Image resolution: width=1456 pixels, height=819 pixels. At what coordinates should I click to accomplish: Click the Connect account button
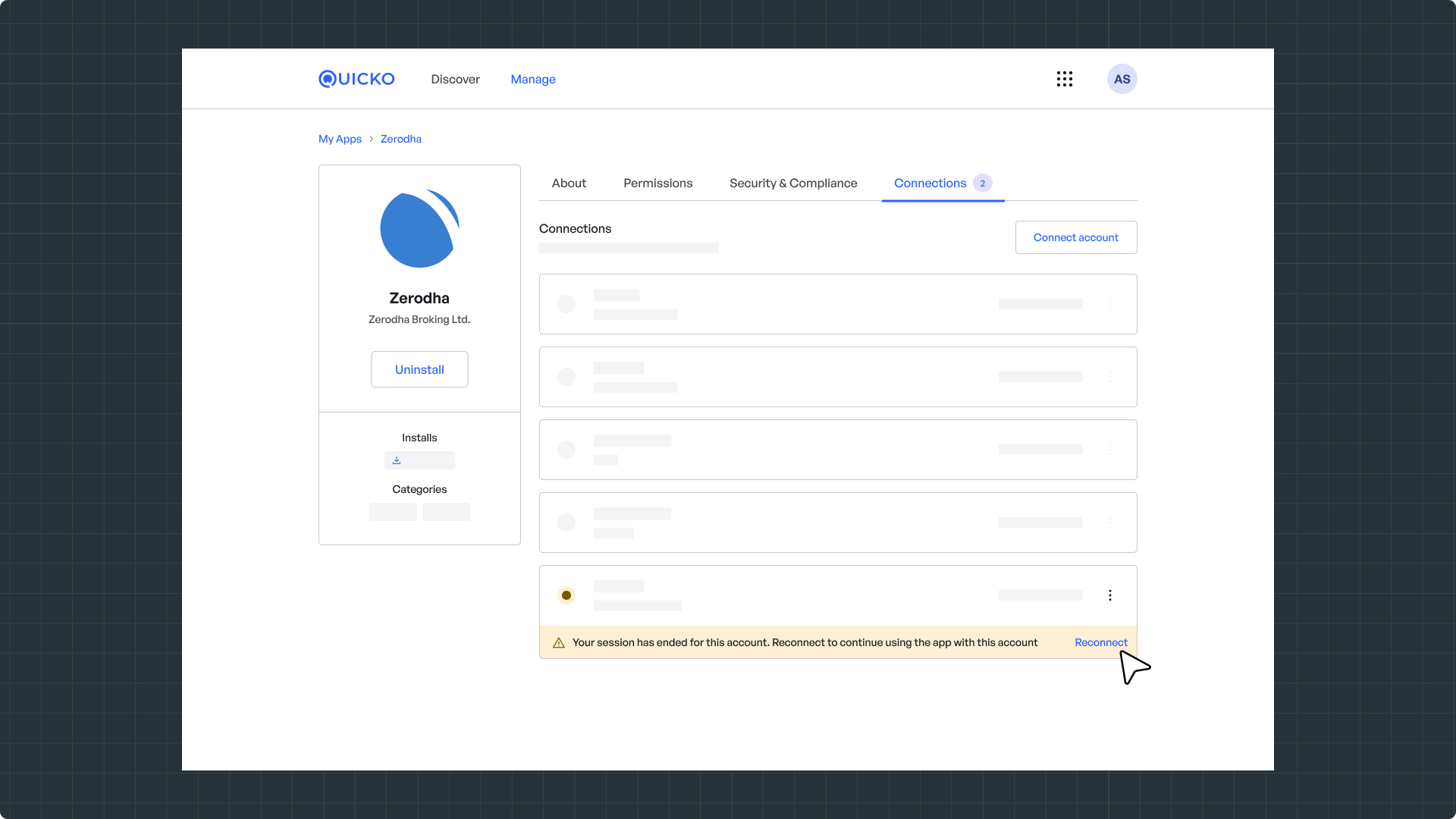click(x=1076, y=237)
